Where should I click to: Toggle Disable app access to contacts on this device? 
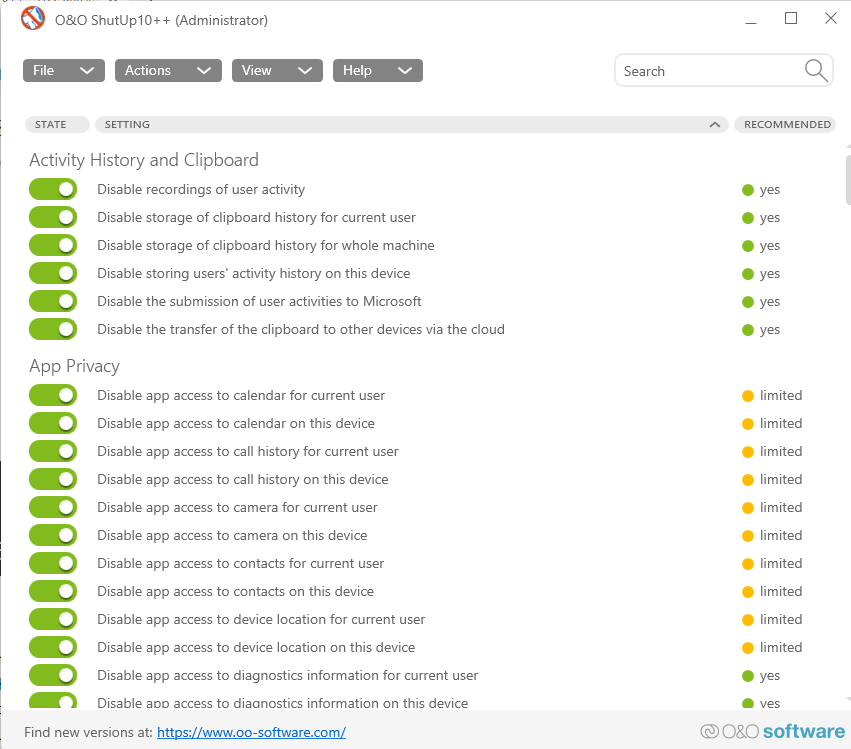click(x=53, y=592)
